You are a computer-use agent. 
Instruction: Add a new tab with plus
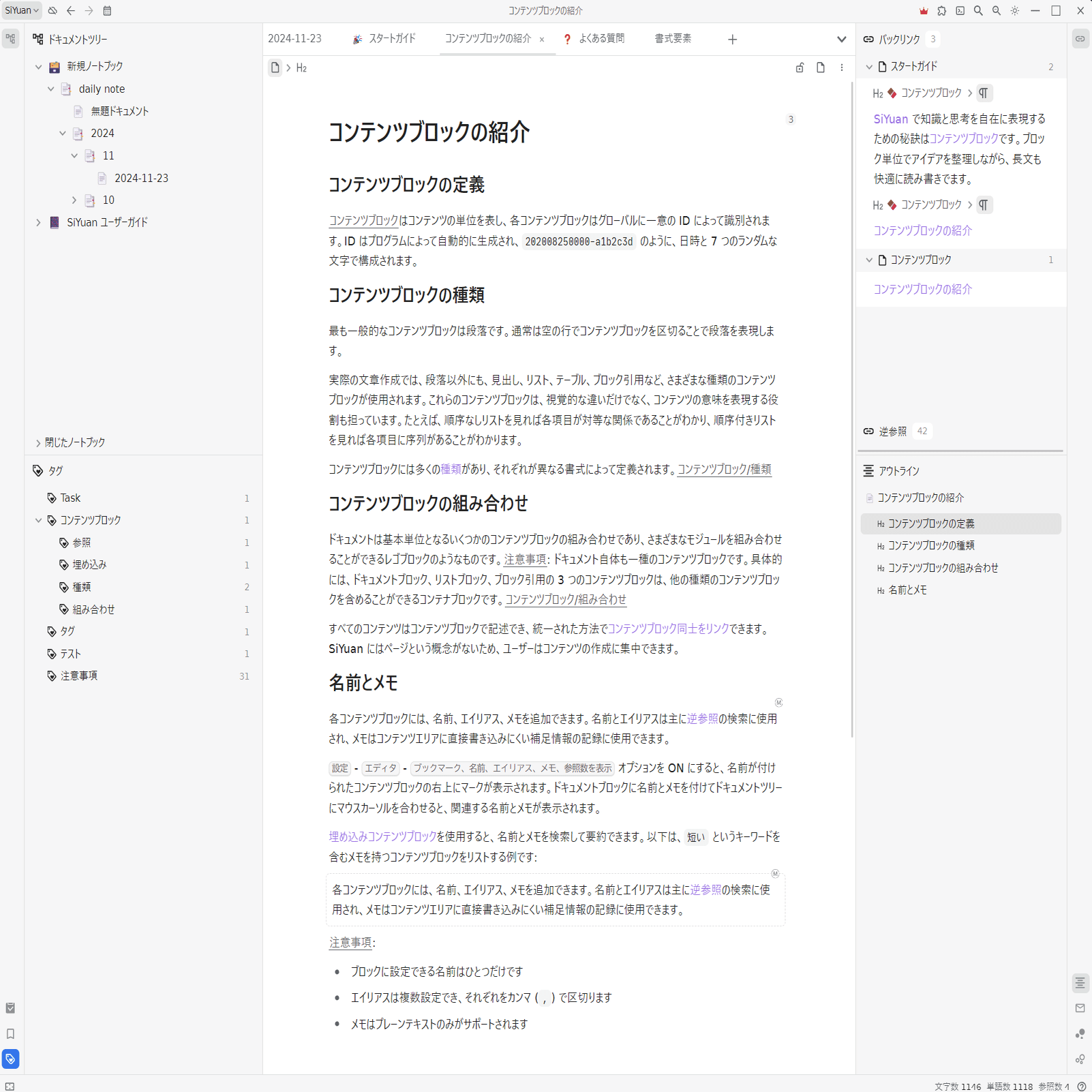pos(732,40)
